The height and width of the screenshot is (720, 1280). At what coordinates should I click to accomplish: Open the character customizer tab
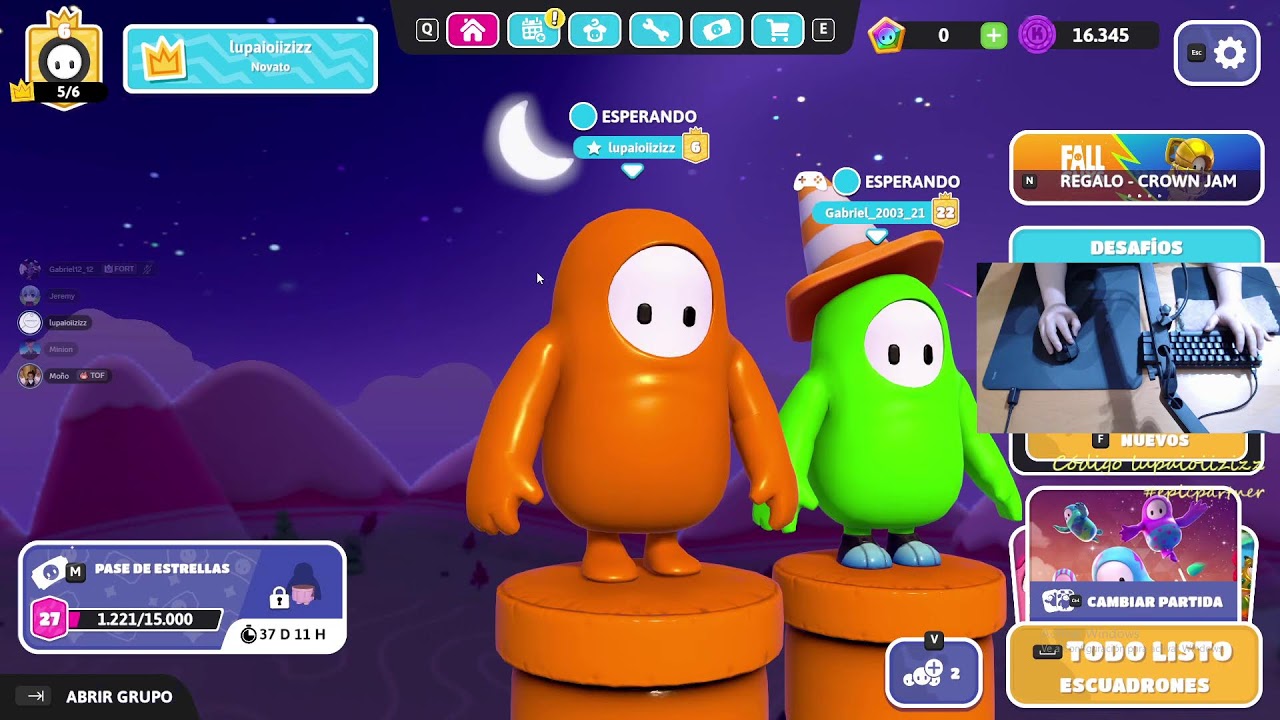pos(594,30)
